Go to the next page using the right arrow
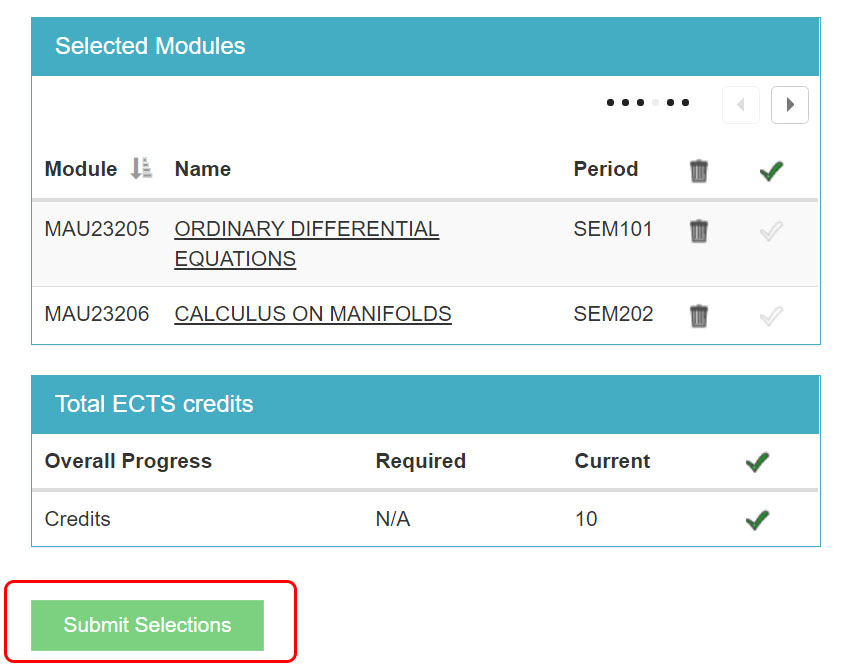This screenshot has width=842, height=669. pos(789,104)
